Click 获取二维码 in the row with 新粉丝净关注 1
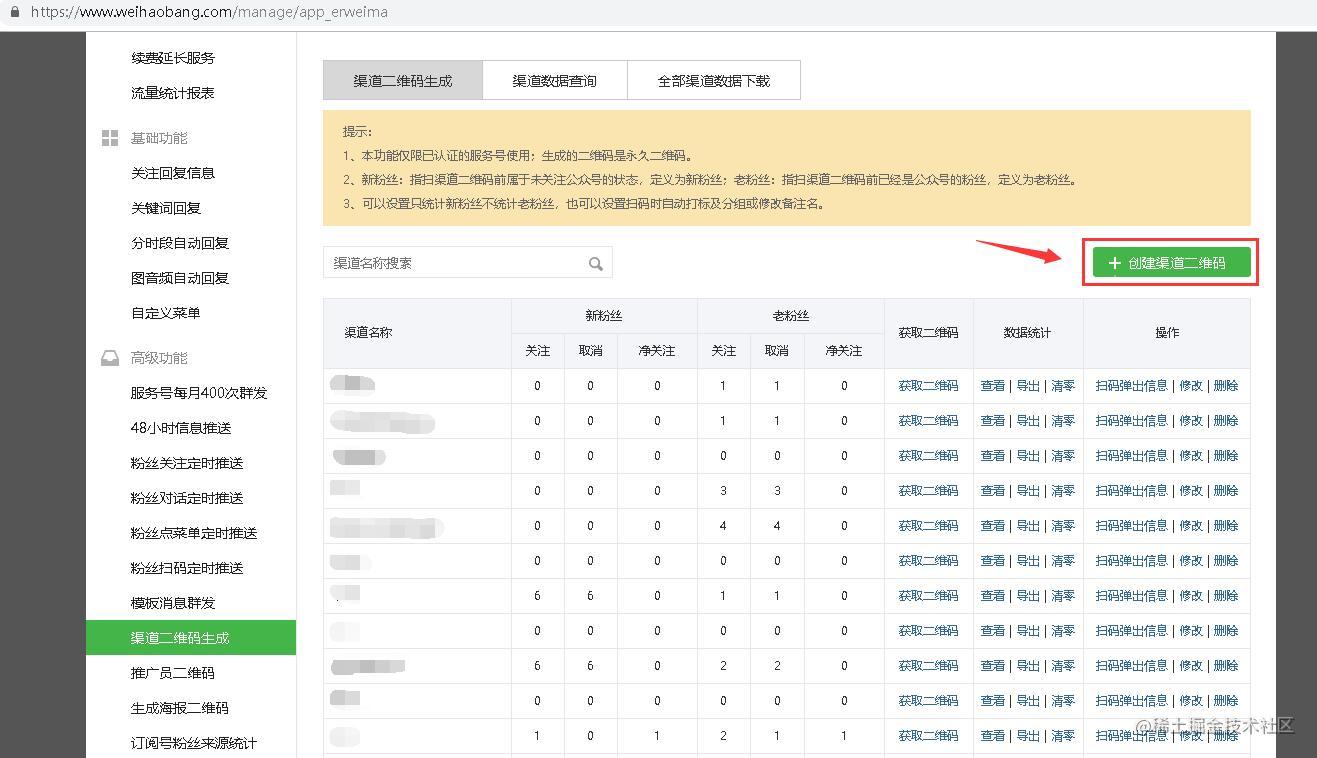 tap(928, 736)
